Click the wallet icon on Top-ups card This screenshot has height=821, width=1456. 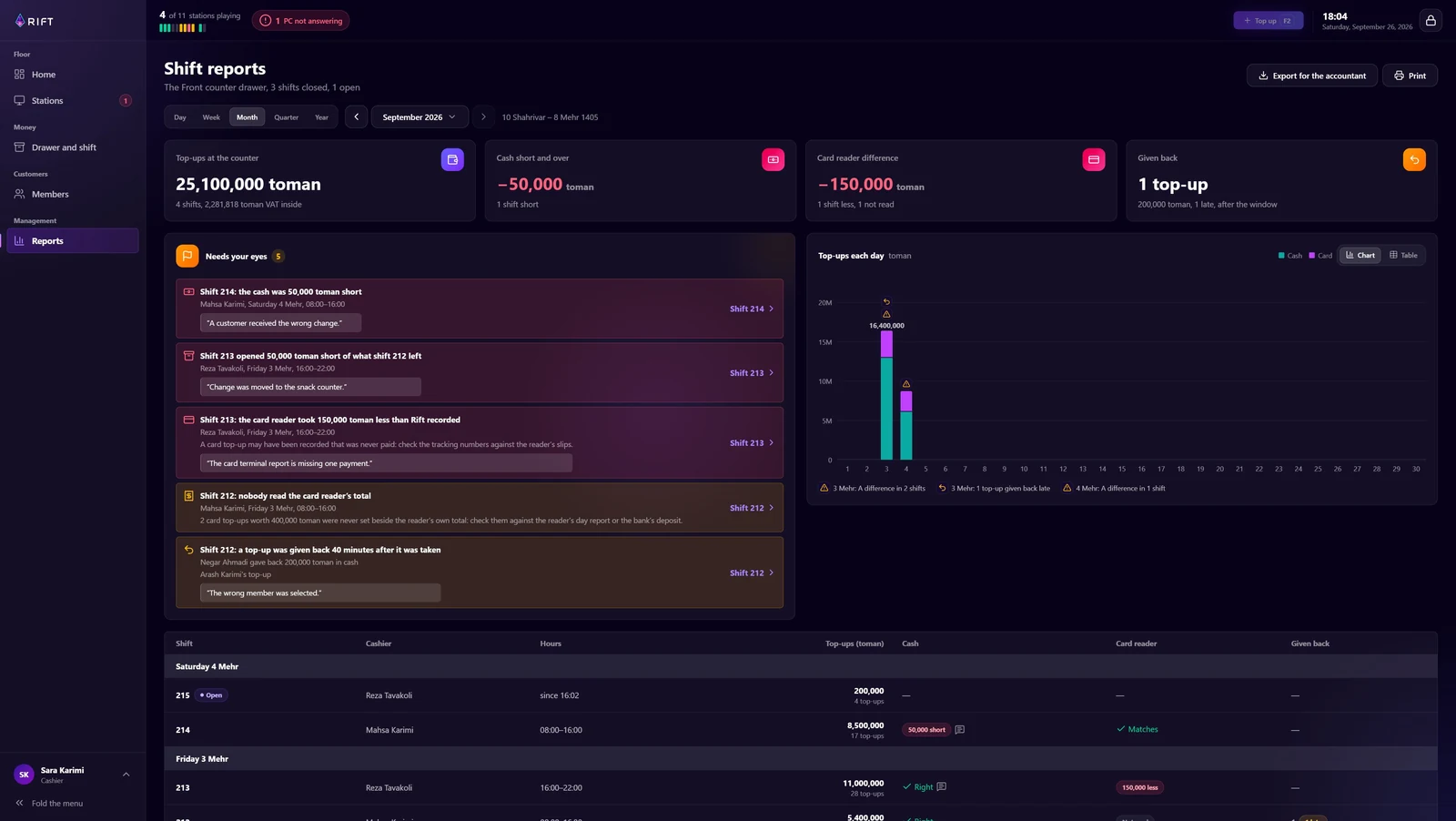[x=452, y=159]
